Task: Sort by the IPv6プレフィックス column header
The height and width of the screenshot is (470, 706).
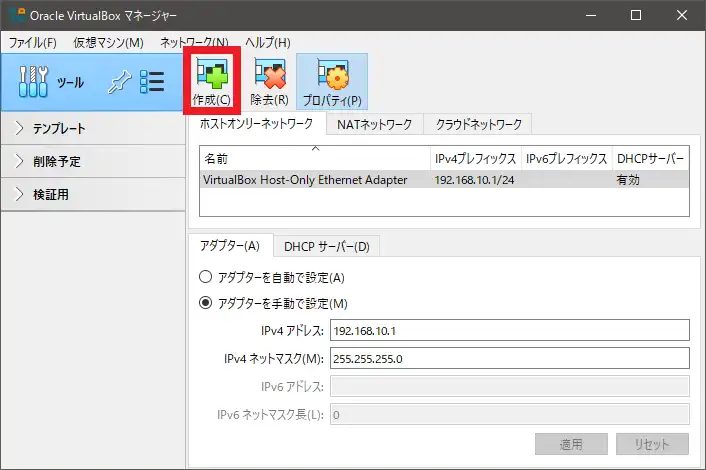Action: point(566,158)
